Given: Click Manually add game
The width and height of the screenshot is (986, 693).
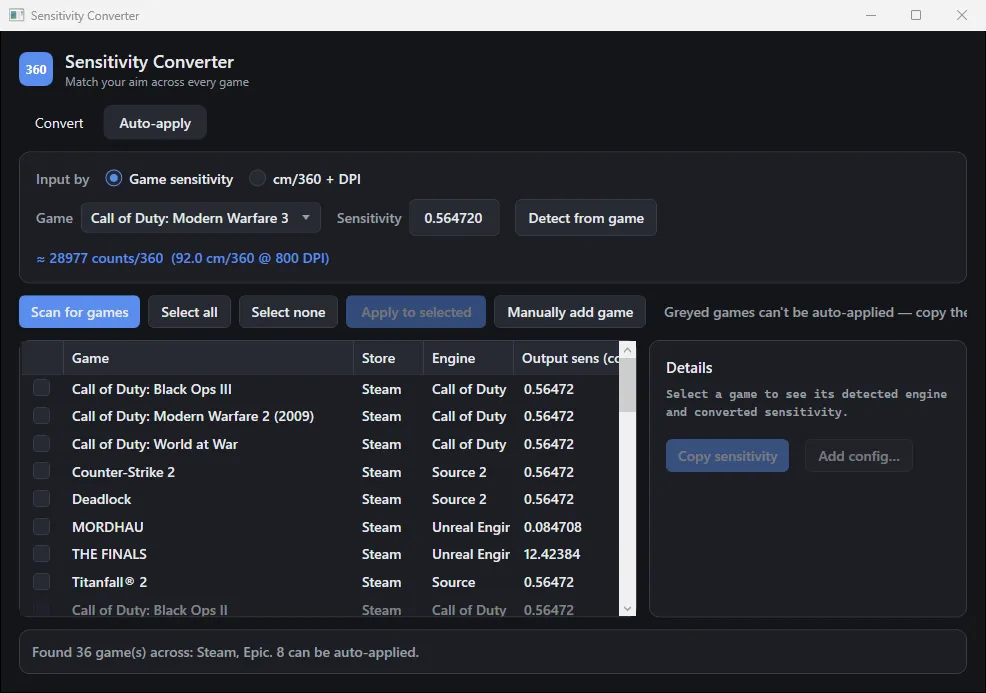Looking at the screenshot, I should [x=570, y=312].
